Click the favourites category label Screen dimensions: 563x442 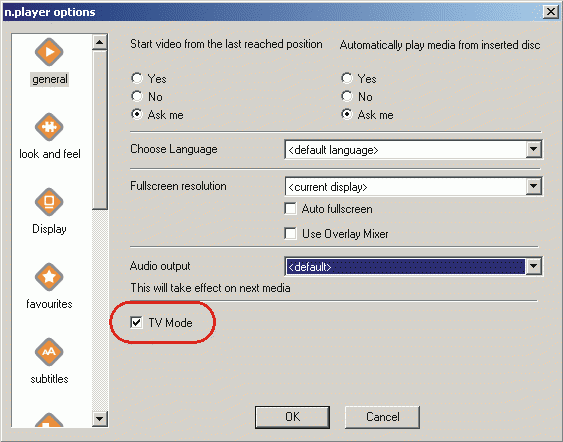pos(49,304)
